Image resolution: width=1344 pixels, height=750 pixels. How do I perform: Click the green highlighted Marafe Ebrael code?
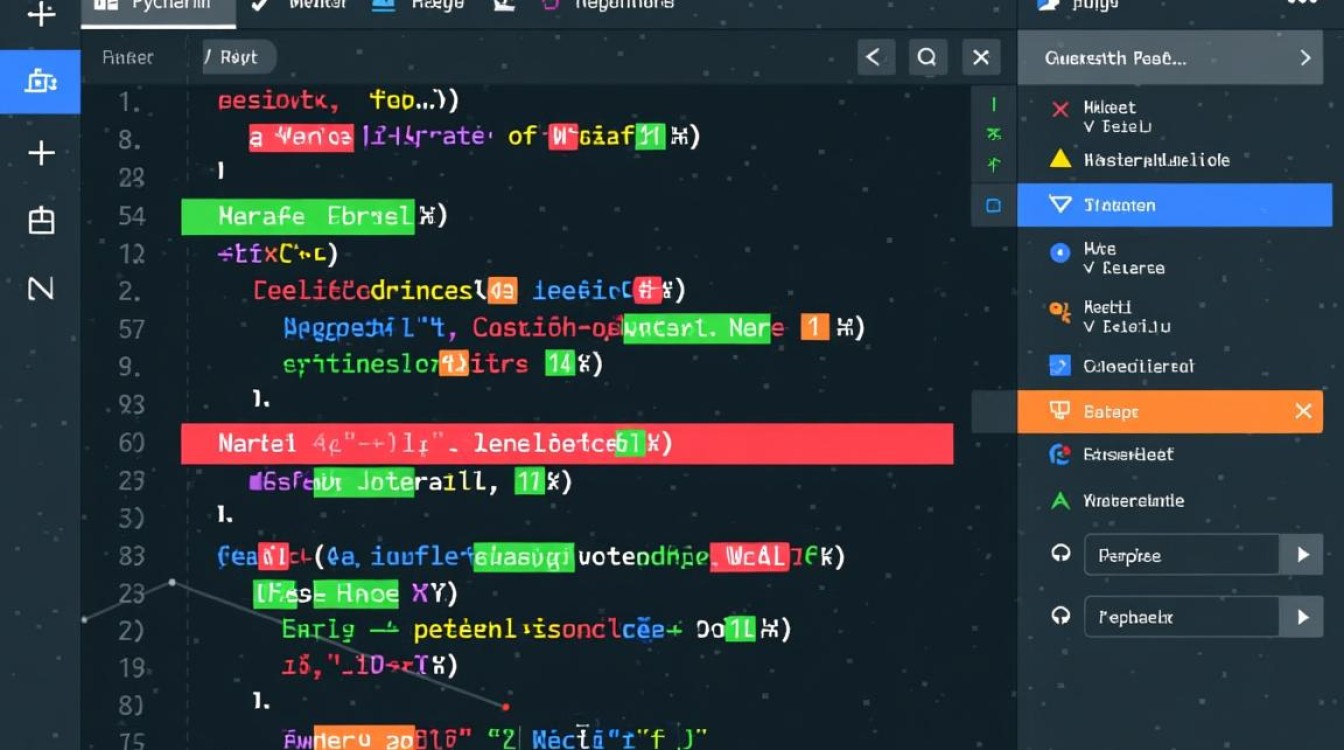point(298,215)
